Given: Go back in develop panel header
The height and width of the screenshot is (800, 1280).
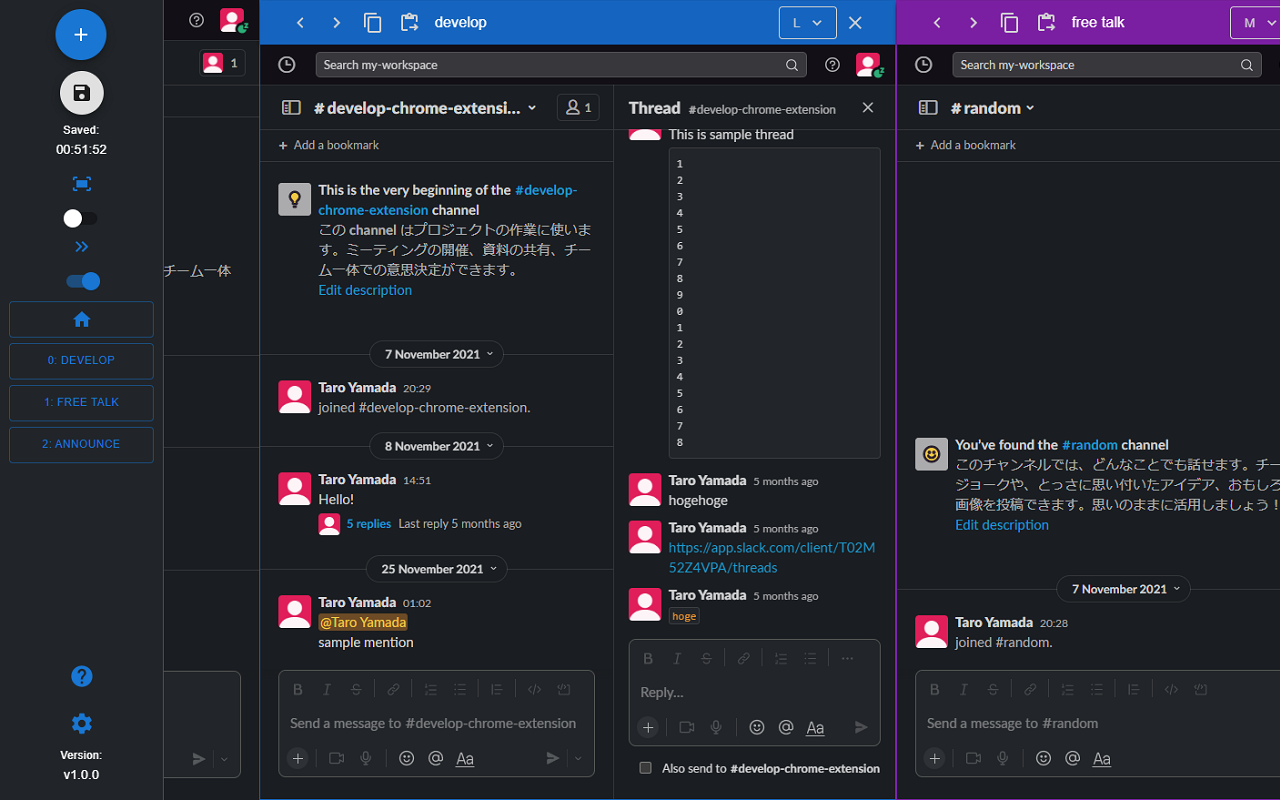Looking at the screenshot, I should [300, 22].
